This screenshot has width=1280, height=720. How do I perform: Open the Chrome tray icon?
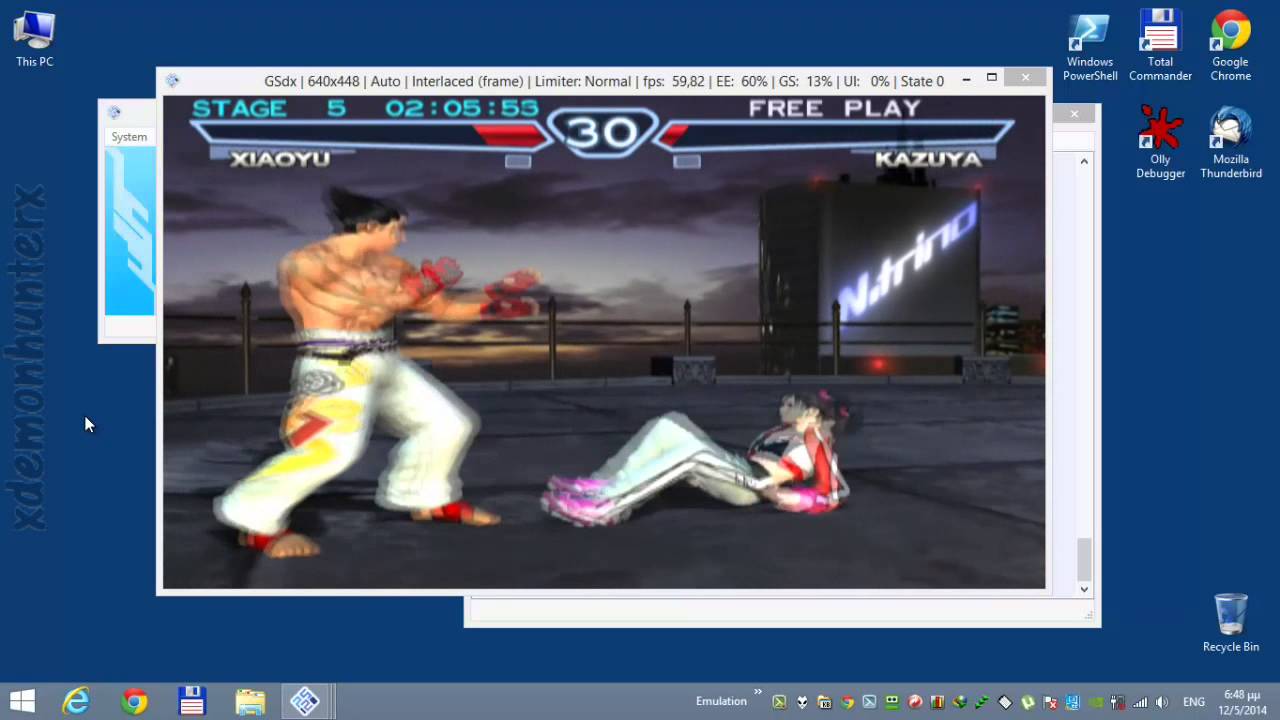(x=847, y=702)
